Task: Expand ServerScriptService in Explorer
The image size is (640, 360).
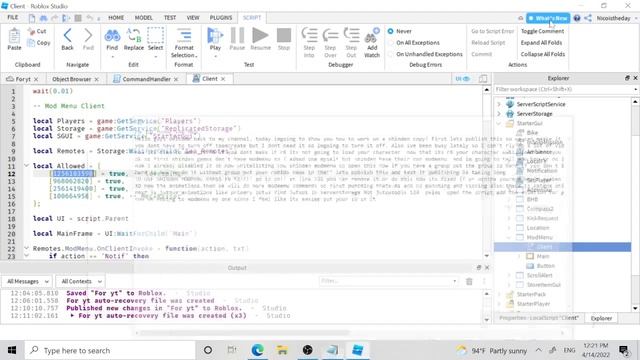Action: pyautogui.click(x=499, y=104)
